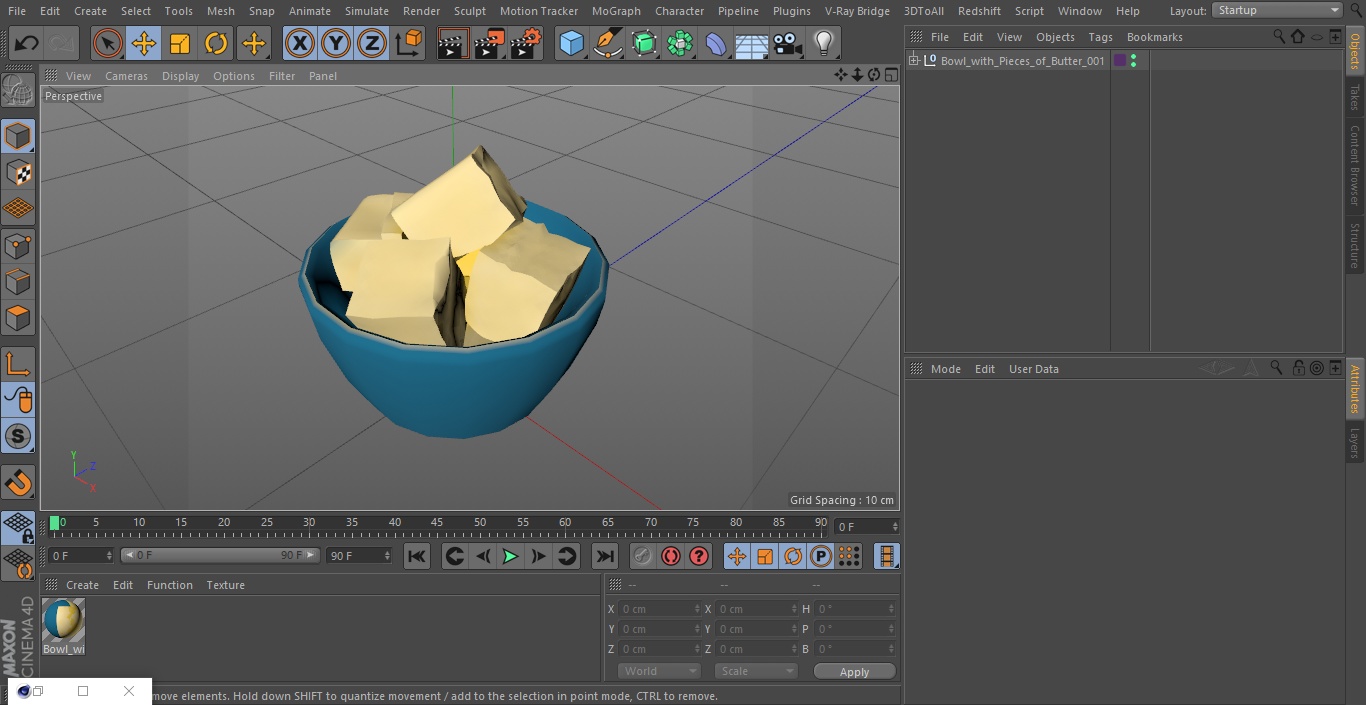
Task: Add a Subdivision Surface generator
Action: (x=644, y=44)
